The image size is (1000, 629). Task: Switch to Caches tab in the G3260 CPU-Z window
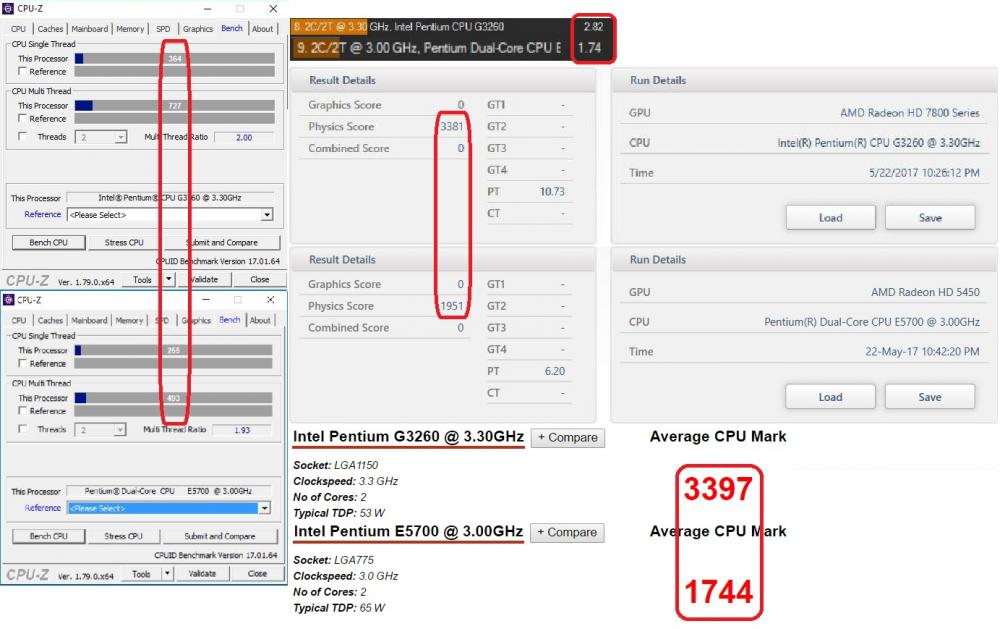50,29
